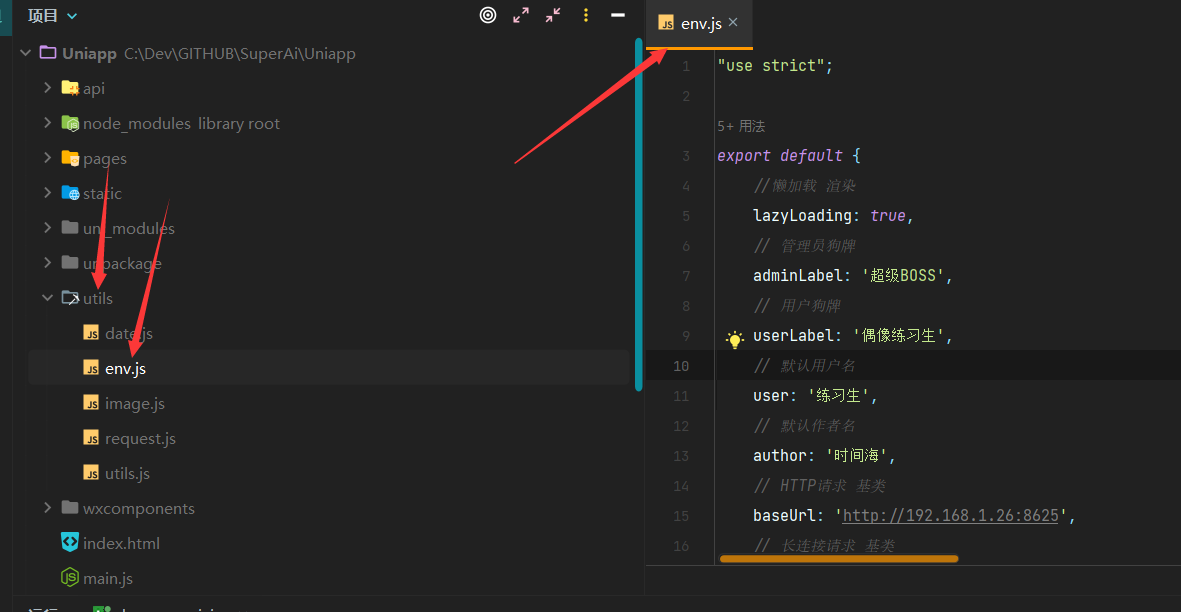Image resolution: width=1181 pixels, height=612 pixels.
Task: Click the index.html file icon
Action: click(70, 542)
